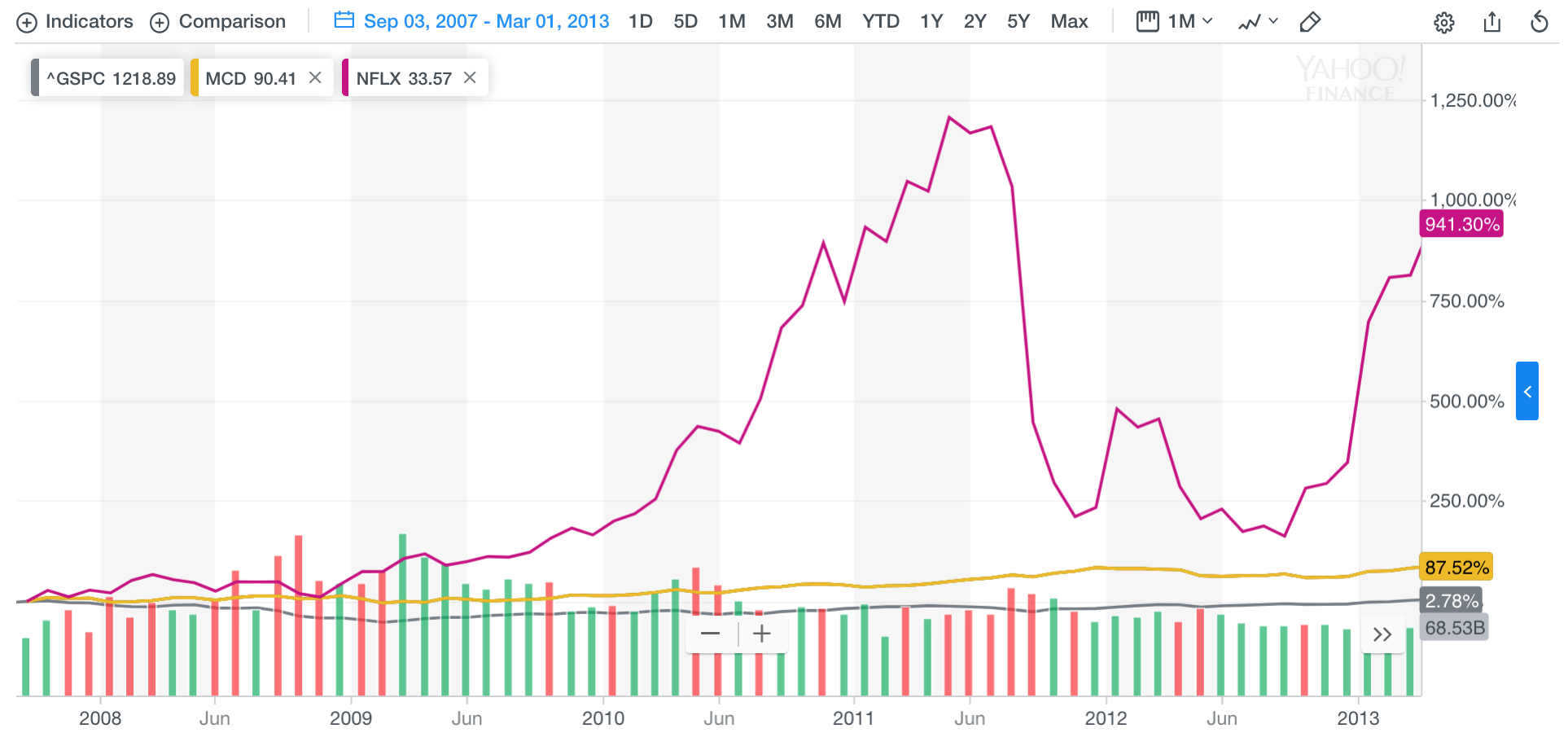Click the MCD yellow color swatch
Viewport: 1568px width, 746px height.
point(195,77)
